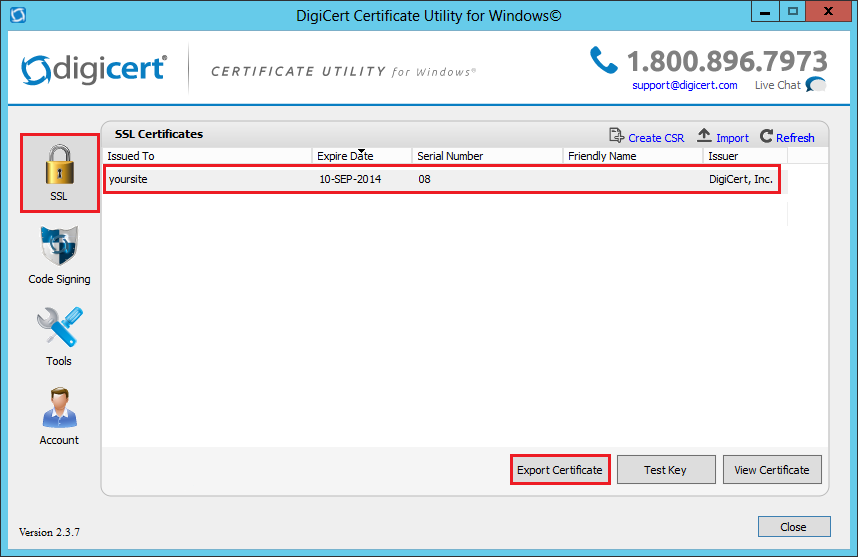Sort by Issuer column header
Image resolution: width=858 pixels, height=557 pixels.
coord(744,156)
